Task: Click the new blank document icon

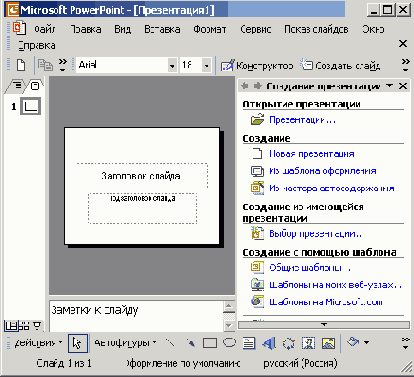Action: pyautogui.click(x=21, y=65)
